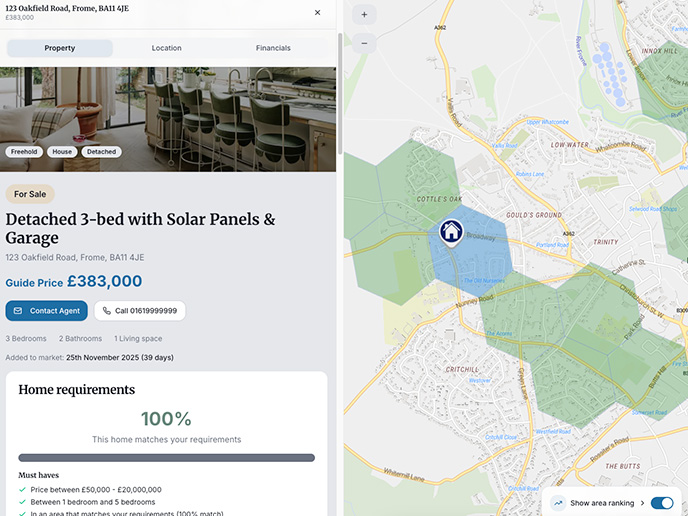Click the house marker pin on map
The width and height of the screenshot is (688, 516).
451,231
